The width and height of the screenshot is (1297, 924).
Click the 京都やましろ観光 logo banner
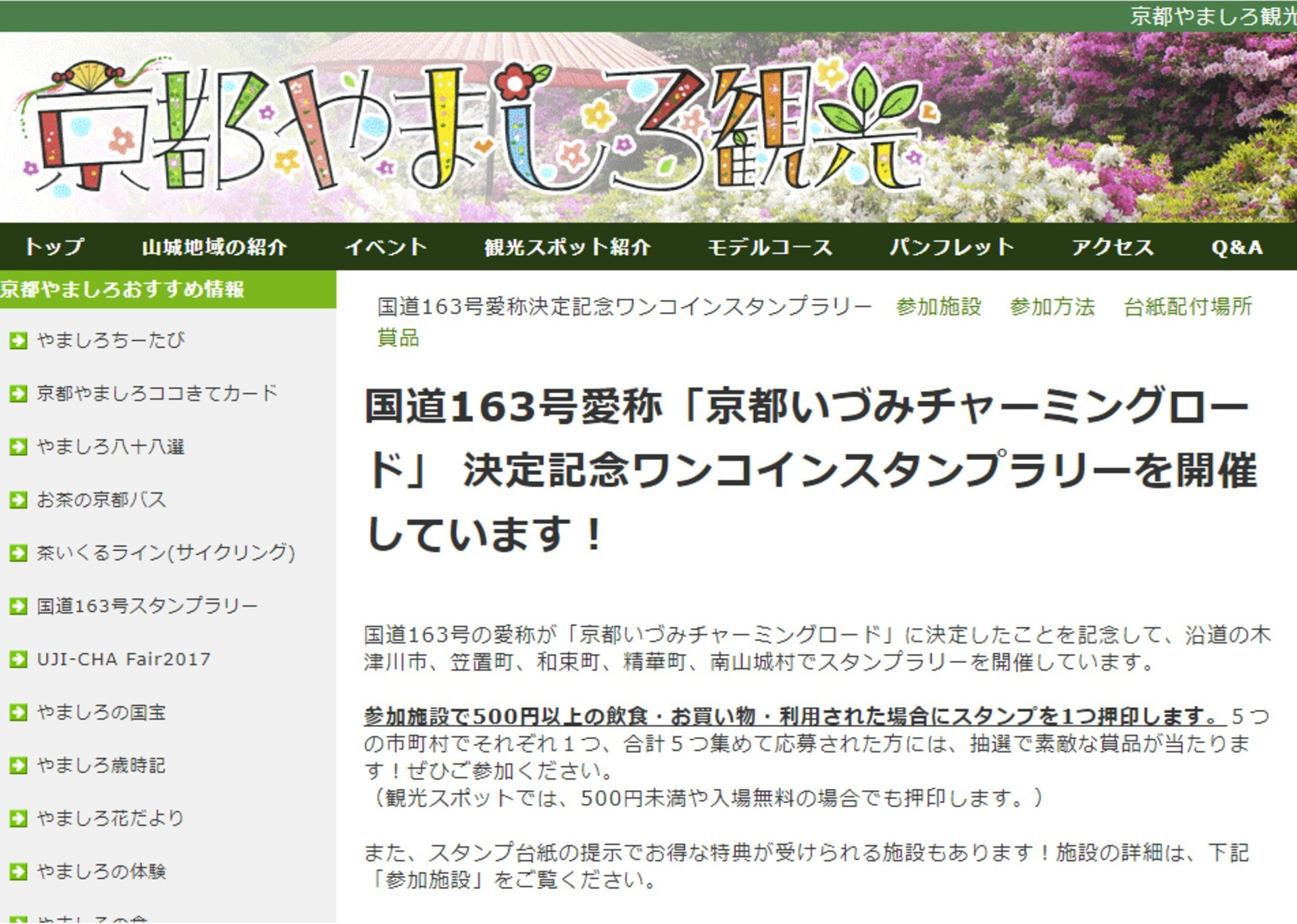(x=473, y=128)
